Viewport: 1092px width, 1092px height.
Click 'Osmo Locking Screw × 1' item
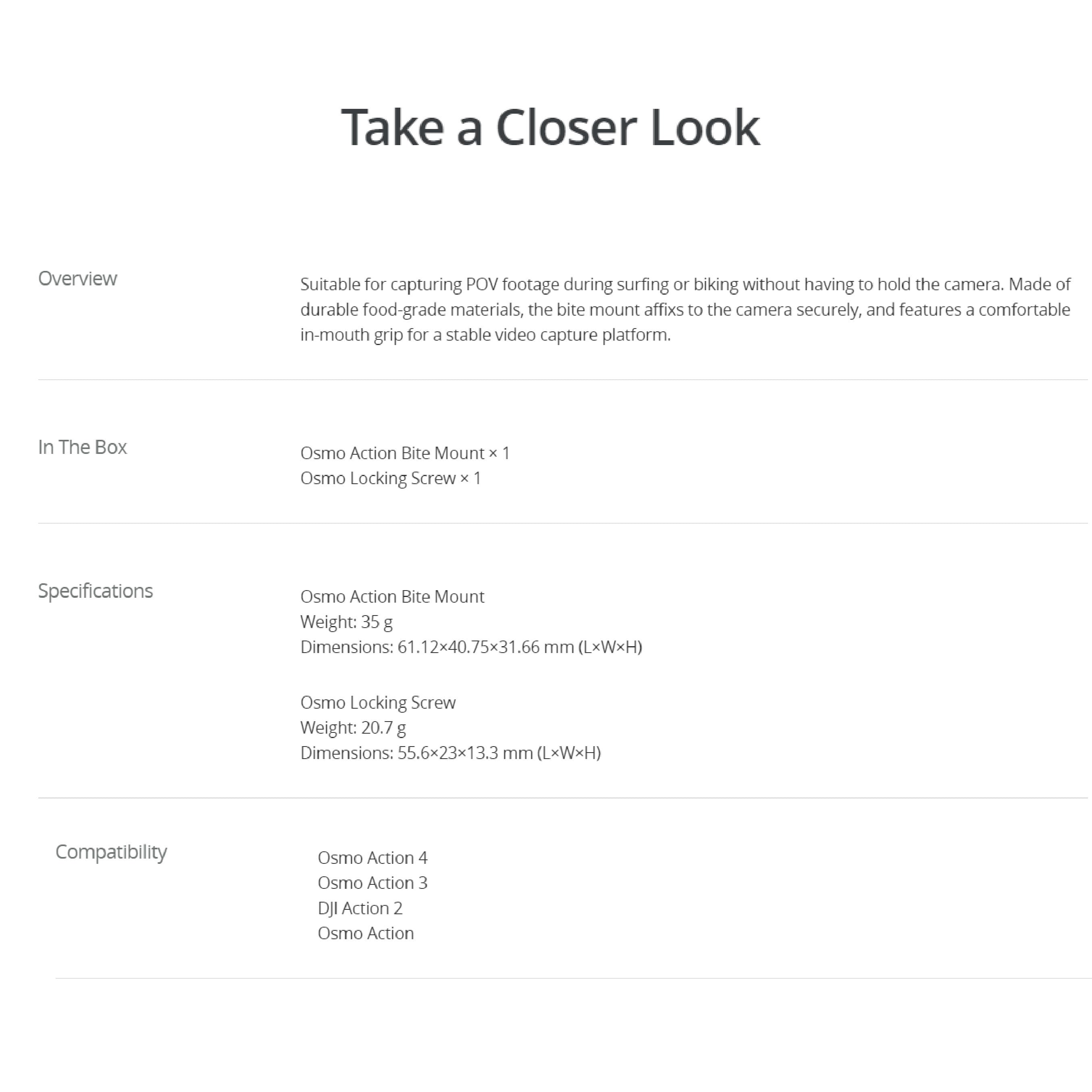tap(390, 478)
